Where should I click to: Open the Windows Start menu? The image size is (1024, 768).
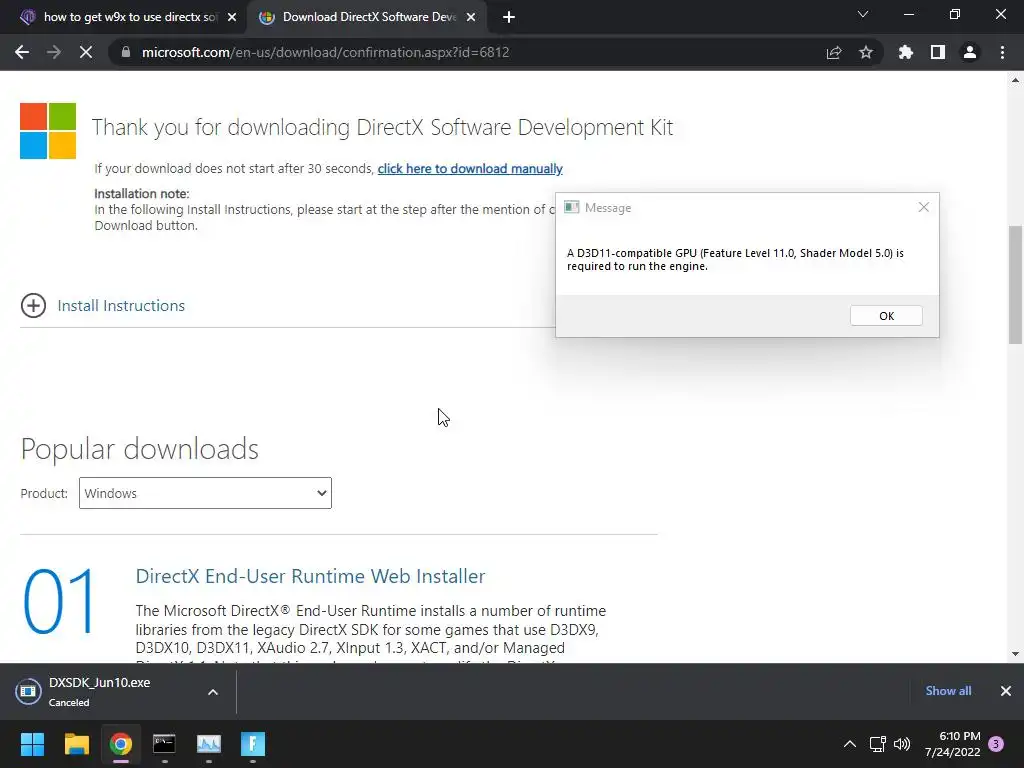point(32,744)
